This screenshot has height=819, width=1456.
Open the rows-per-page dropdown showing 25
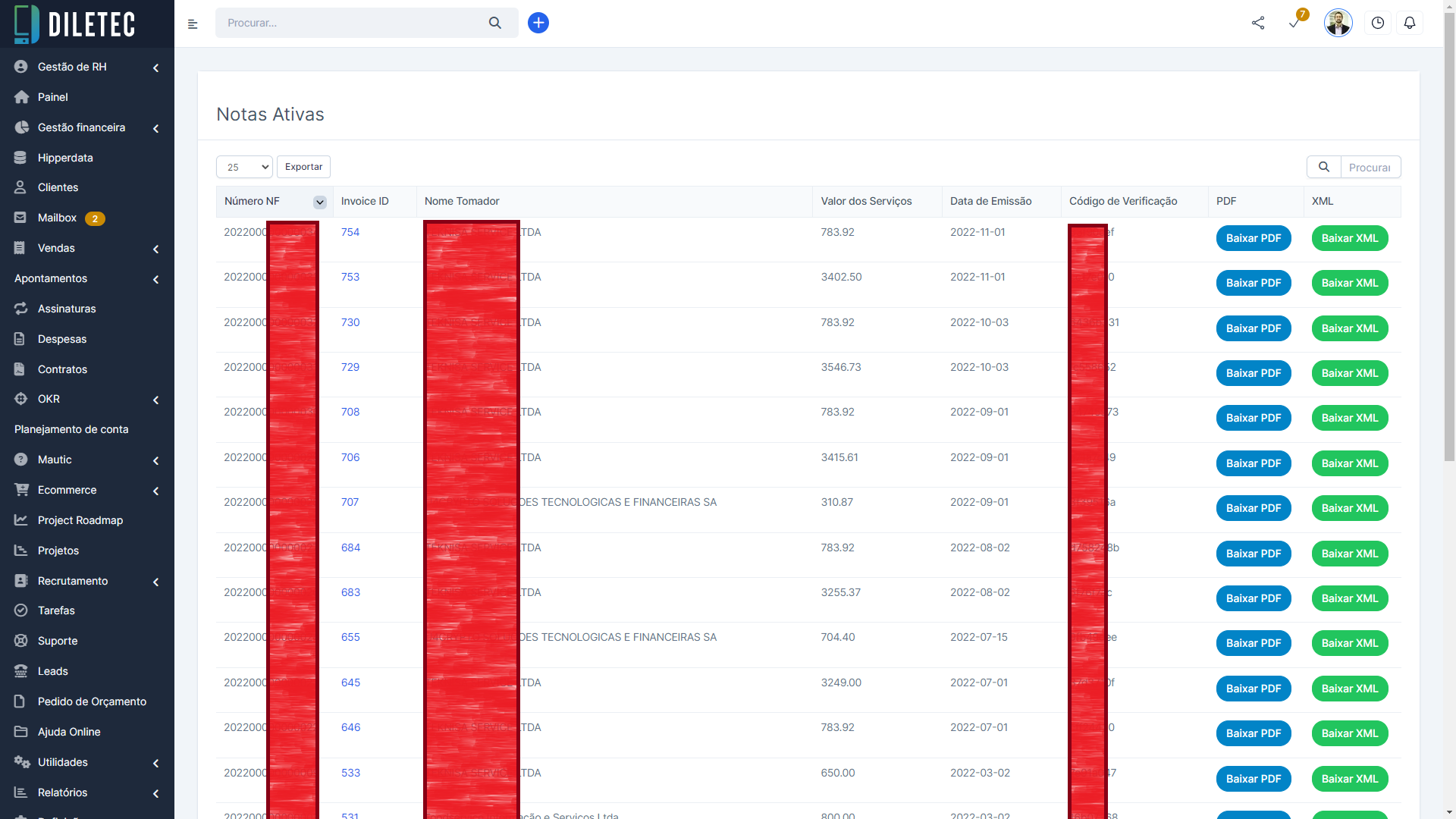(x=244, y=167)
